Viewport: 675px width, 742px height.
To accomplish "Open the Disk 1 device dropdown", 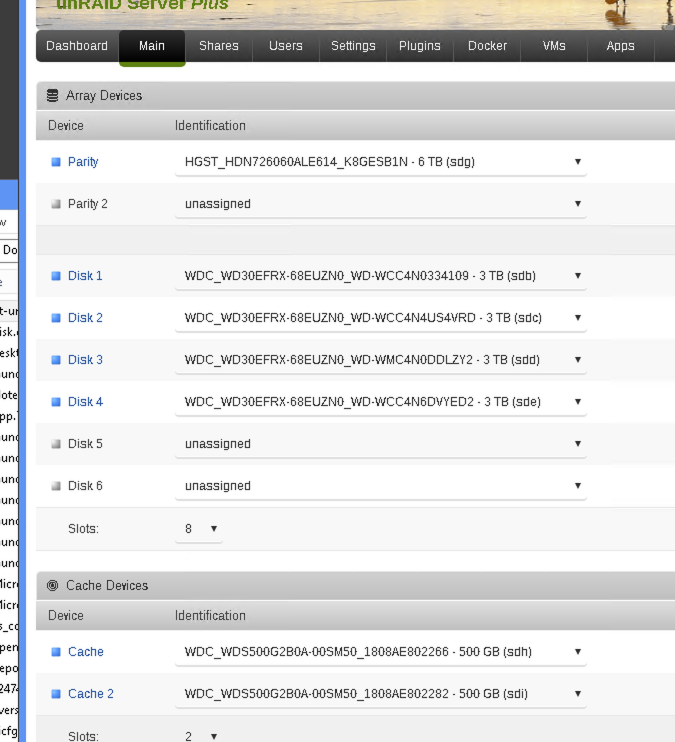I will tap(381, 276).
